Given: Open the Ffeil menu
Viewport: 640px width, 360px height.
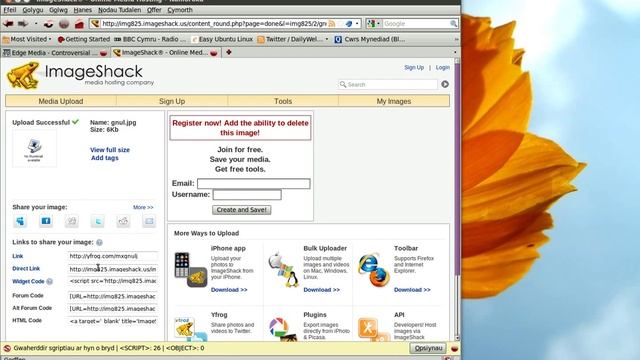Looking at the screenshot, I should point(9,10).
